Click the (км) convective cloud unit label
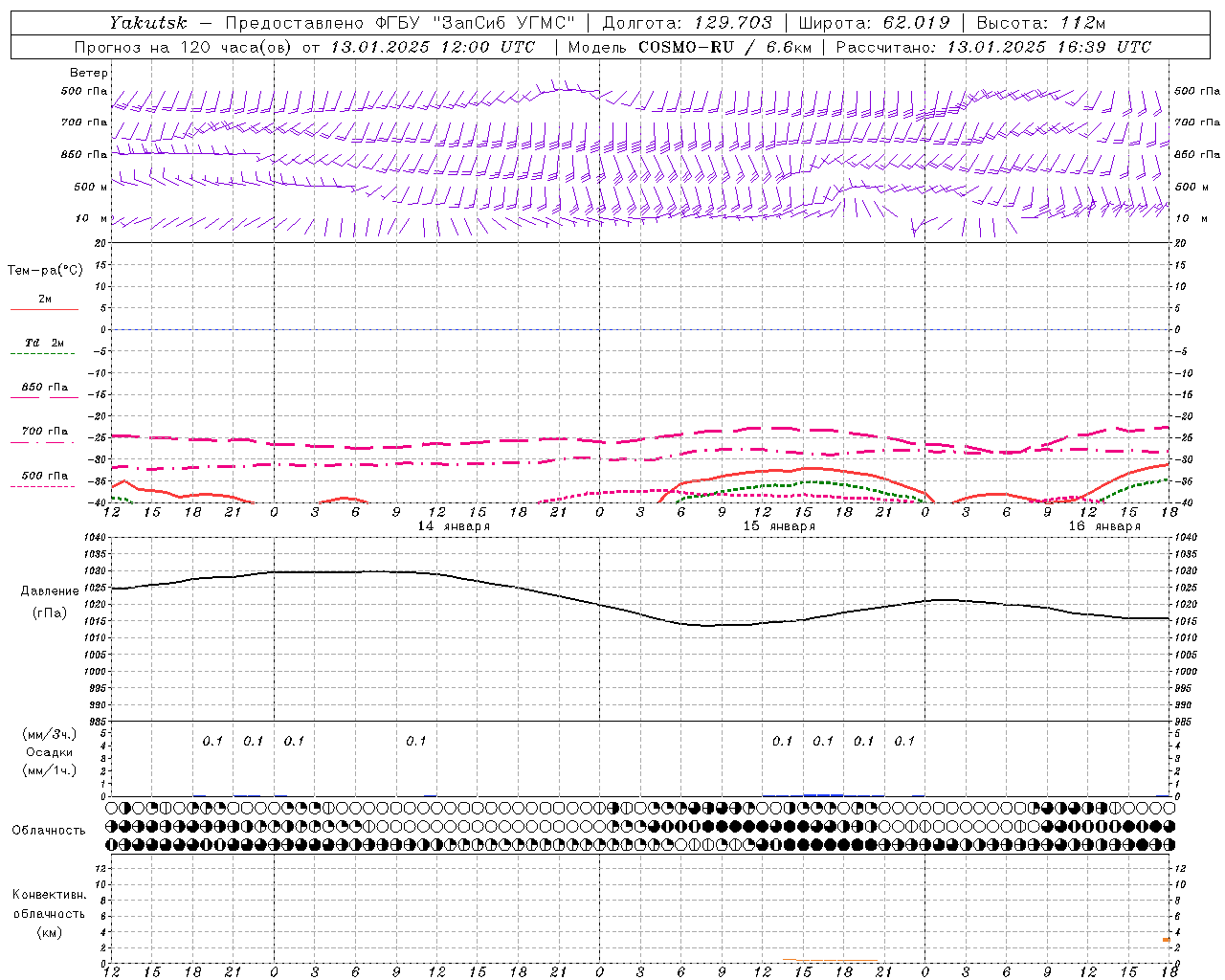This screenshot has width=1225, height=980. (x=50, y=932)
